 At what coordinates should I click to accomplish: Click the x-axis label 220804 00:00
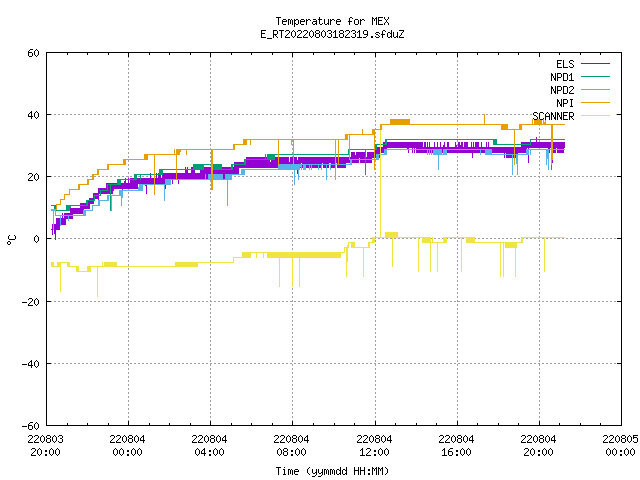(127, 446)
